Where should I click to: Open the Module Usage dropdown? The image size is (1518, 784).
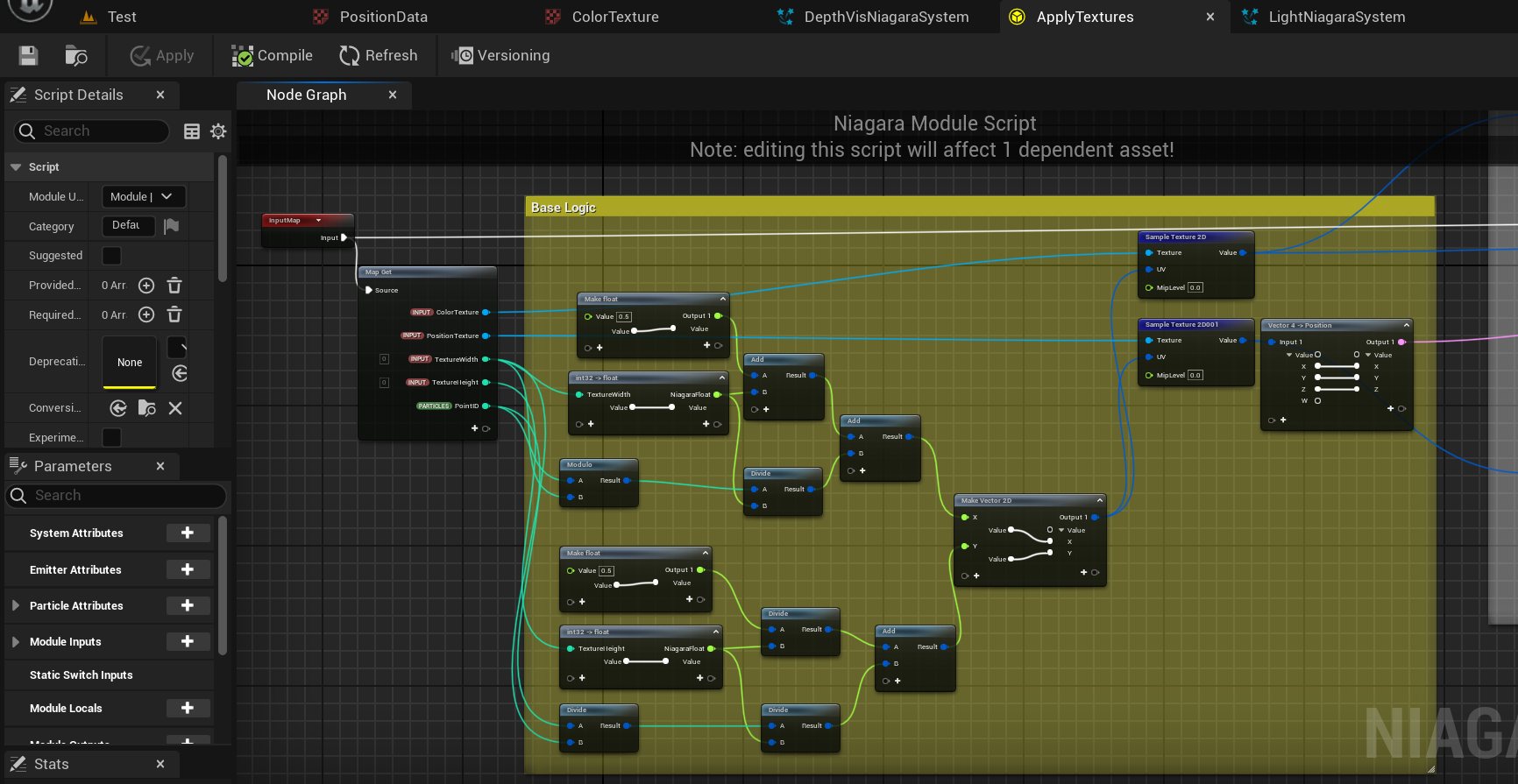click(x=144, y=197)
